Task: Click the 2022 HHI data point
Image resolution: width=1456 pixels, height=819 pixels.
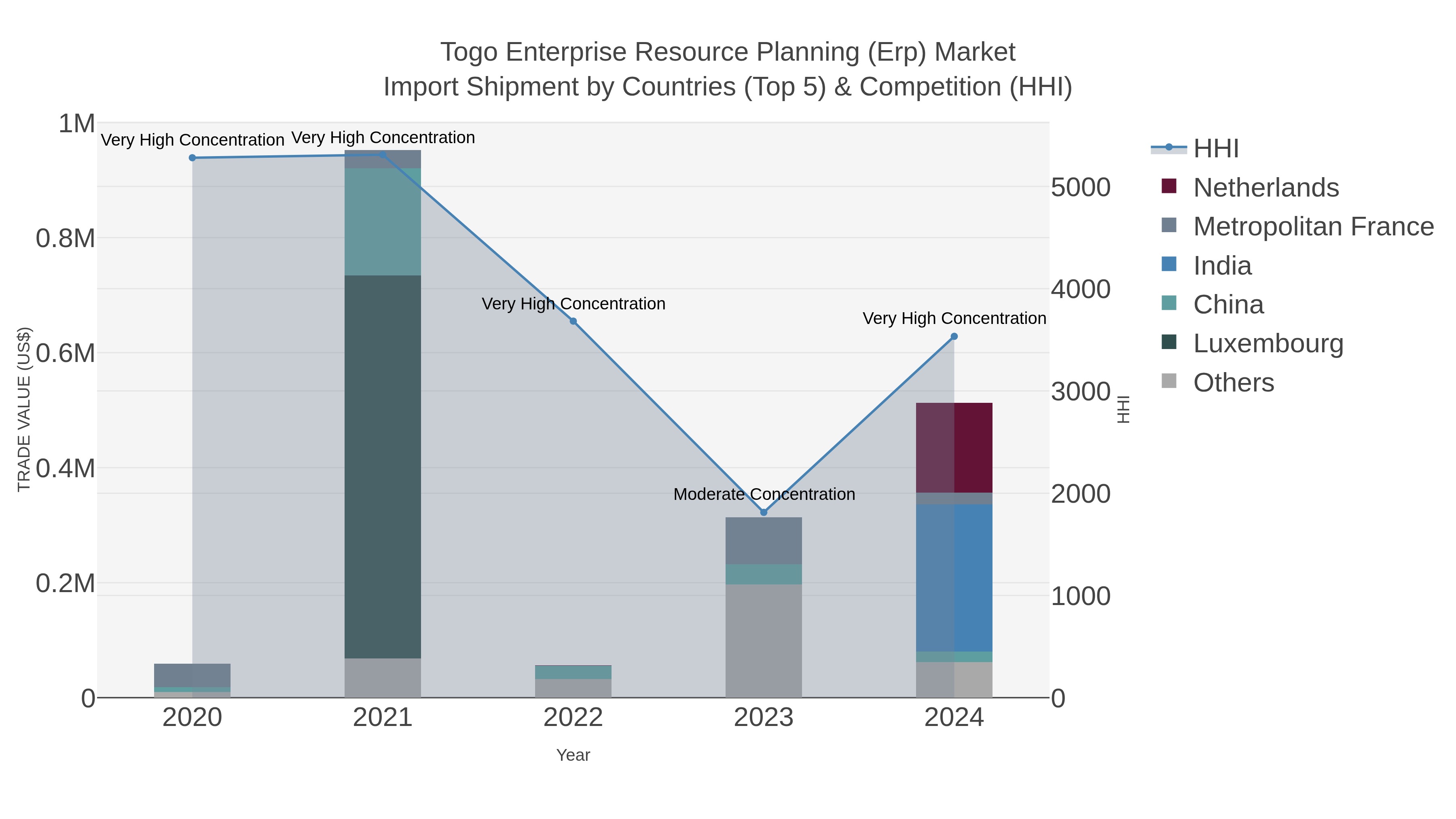Action: tap(573, 321)
